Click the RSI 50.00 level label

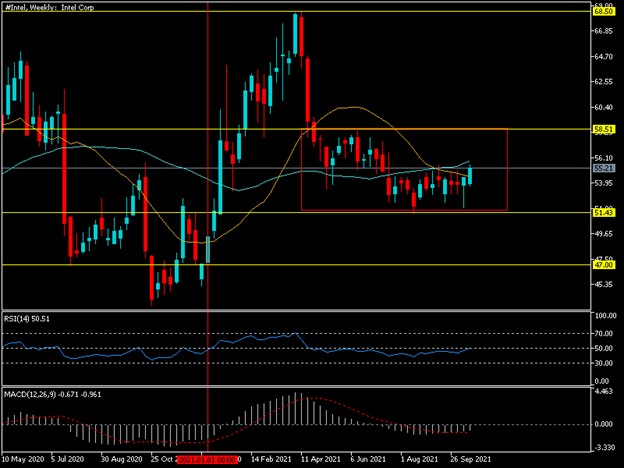pos(604,349)
